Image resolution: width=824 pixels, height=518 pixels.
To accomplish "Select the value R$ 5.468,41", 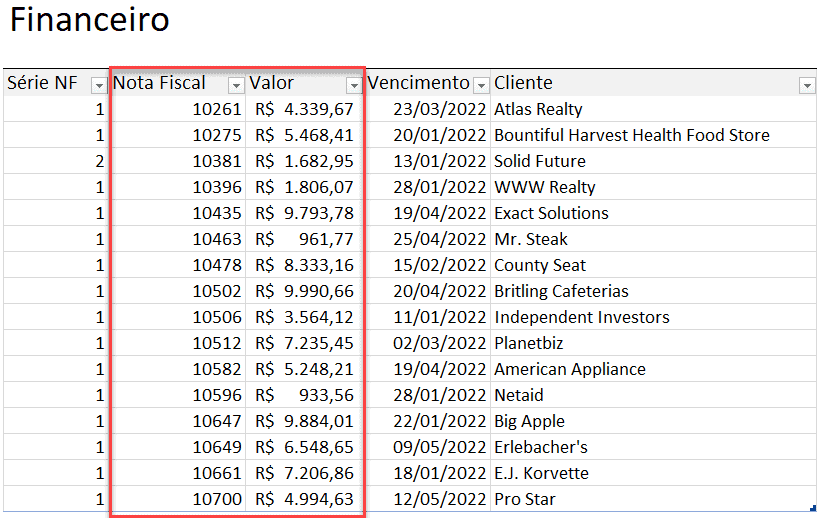I will (304, 135).
